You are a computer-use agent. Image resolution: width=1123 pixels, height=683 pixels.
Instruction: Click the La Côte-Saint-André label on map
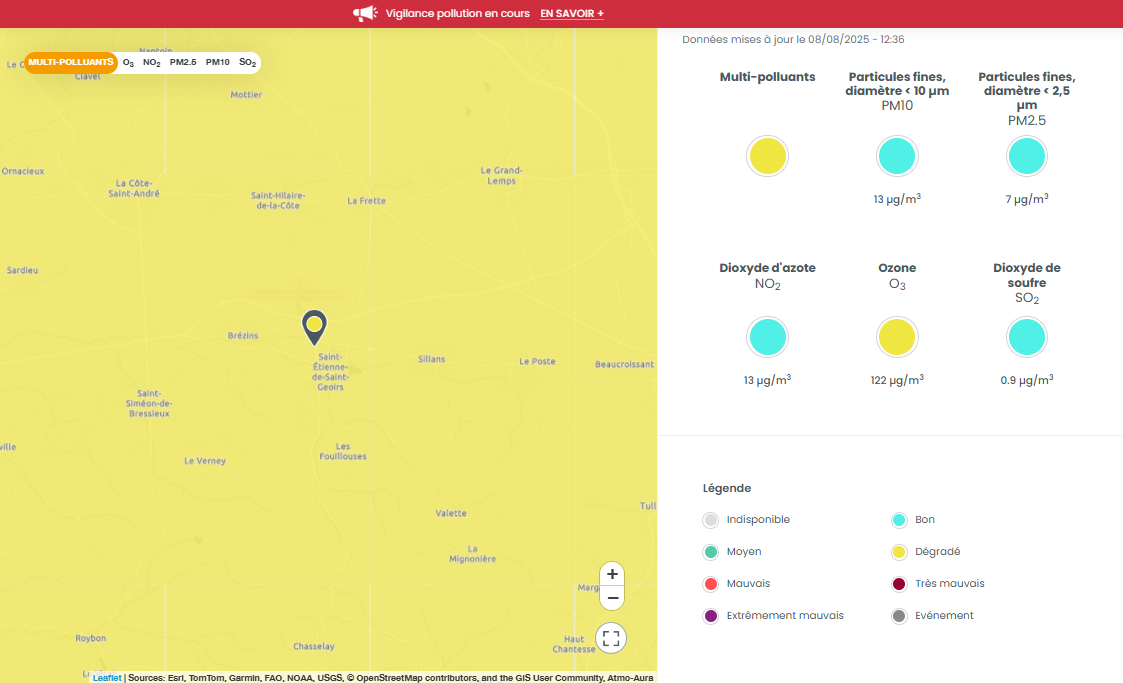coord(134,188)
